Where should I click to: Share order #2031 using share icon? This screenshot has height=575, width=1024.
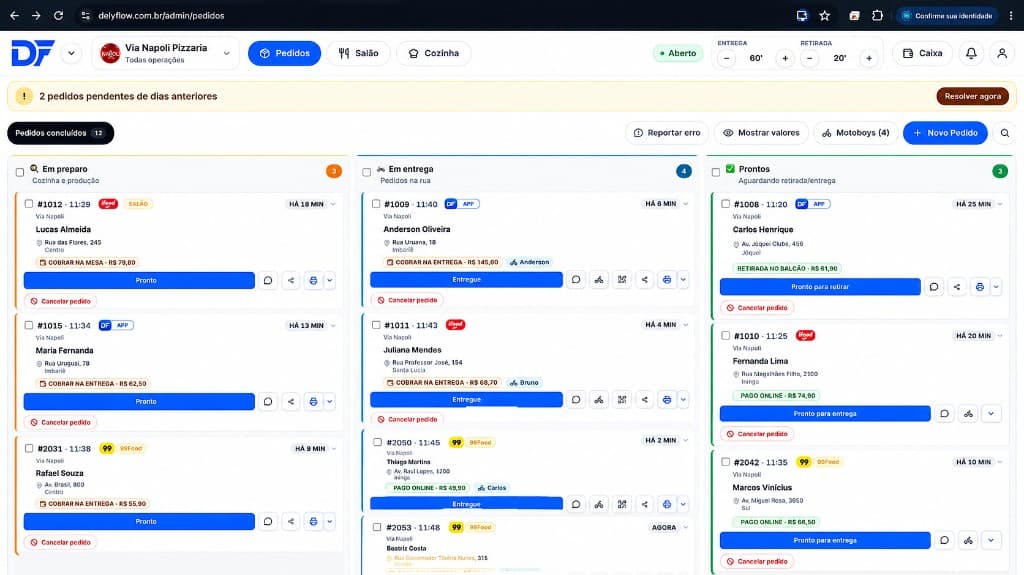pyautogui.click(x=291, y=521)
